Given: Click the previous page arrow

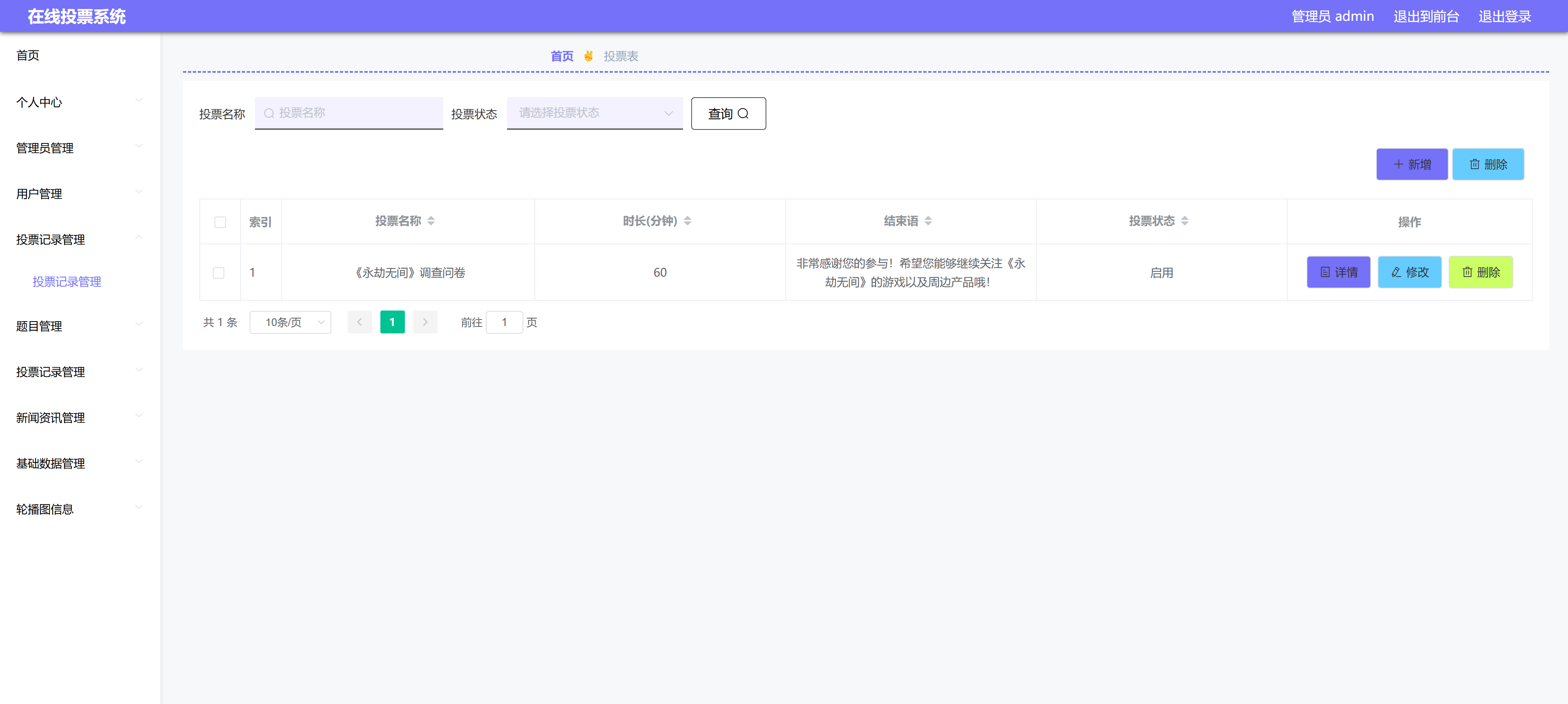Looking at the screenshot, I should pos(359,322).
